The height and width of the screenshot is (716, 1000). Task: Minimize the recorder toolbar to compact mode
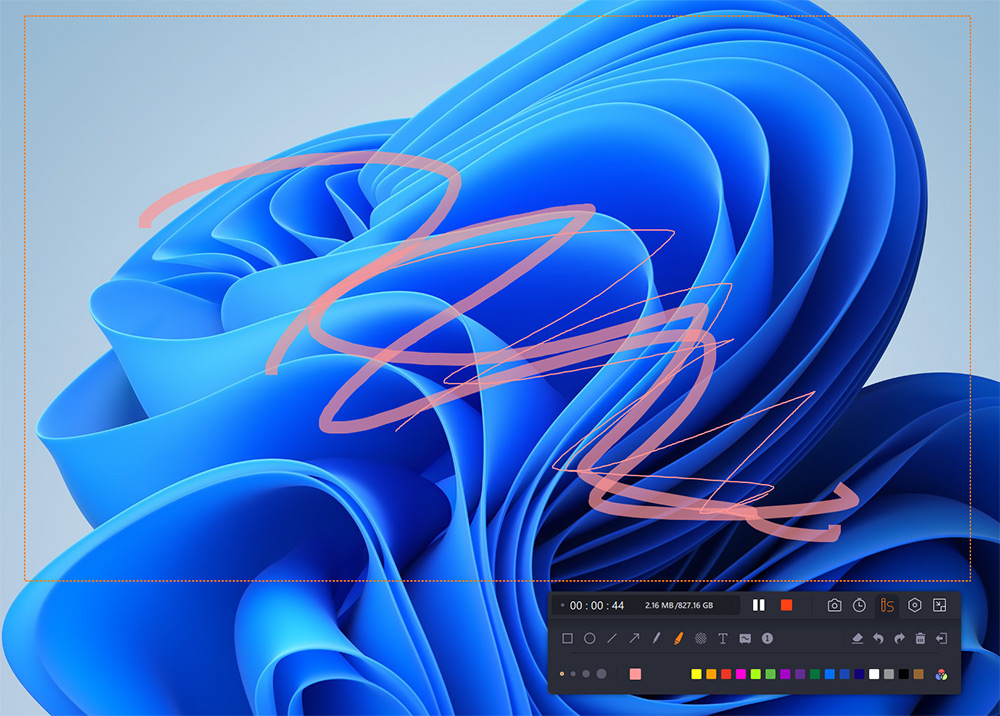(939, 605)
